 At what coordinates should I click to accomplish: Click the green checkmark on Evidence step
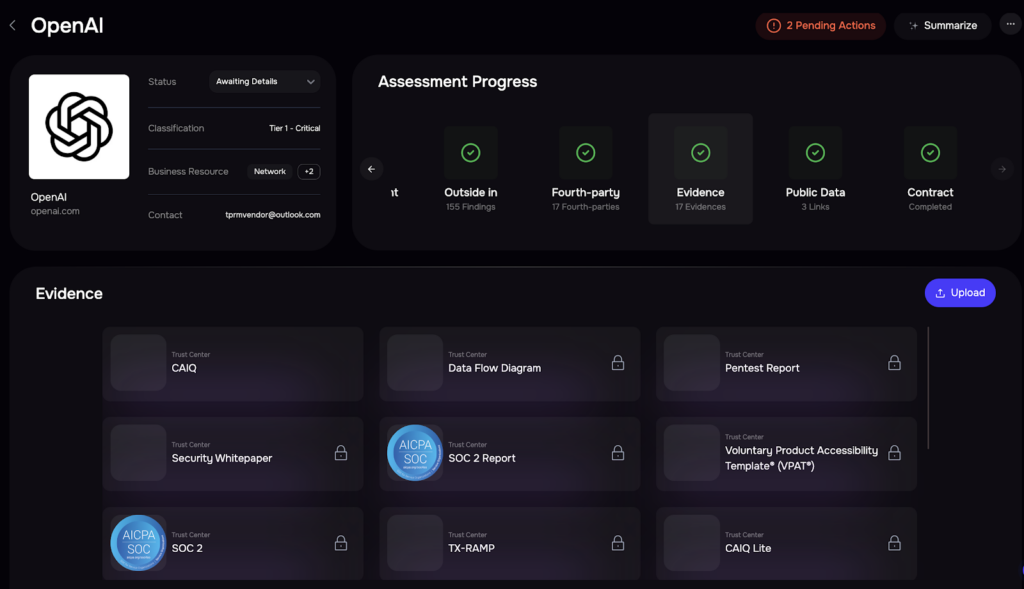[700, 152]
